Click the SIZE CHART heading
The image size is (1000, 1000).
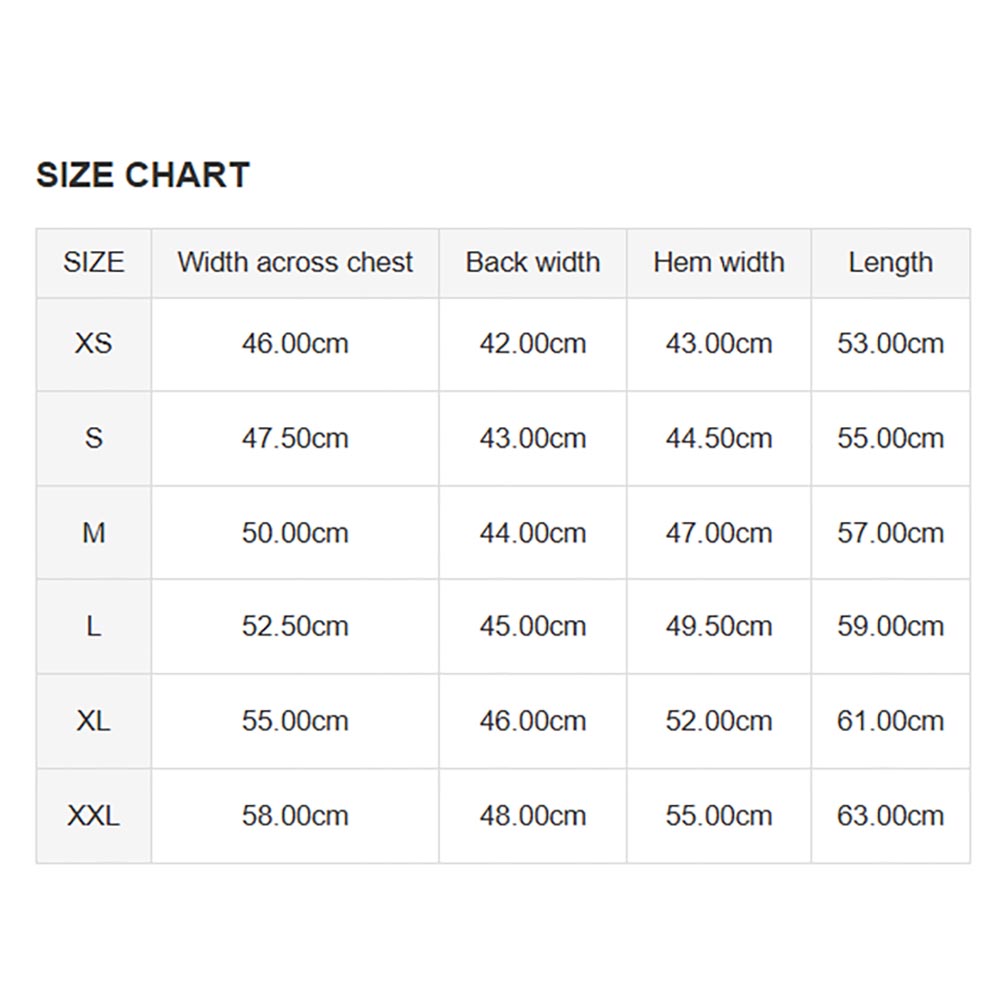click(143, 175)
